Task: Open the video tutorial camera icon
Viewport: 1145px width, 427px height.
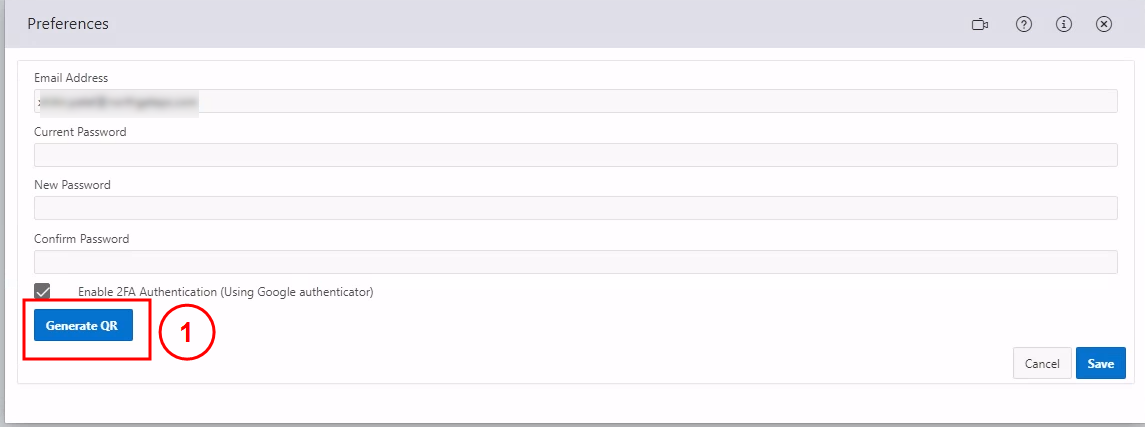Action: pyautogui.click(x=980, y=24)
